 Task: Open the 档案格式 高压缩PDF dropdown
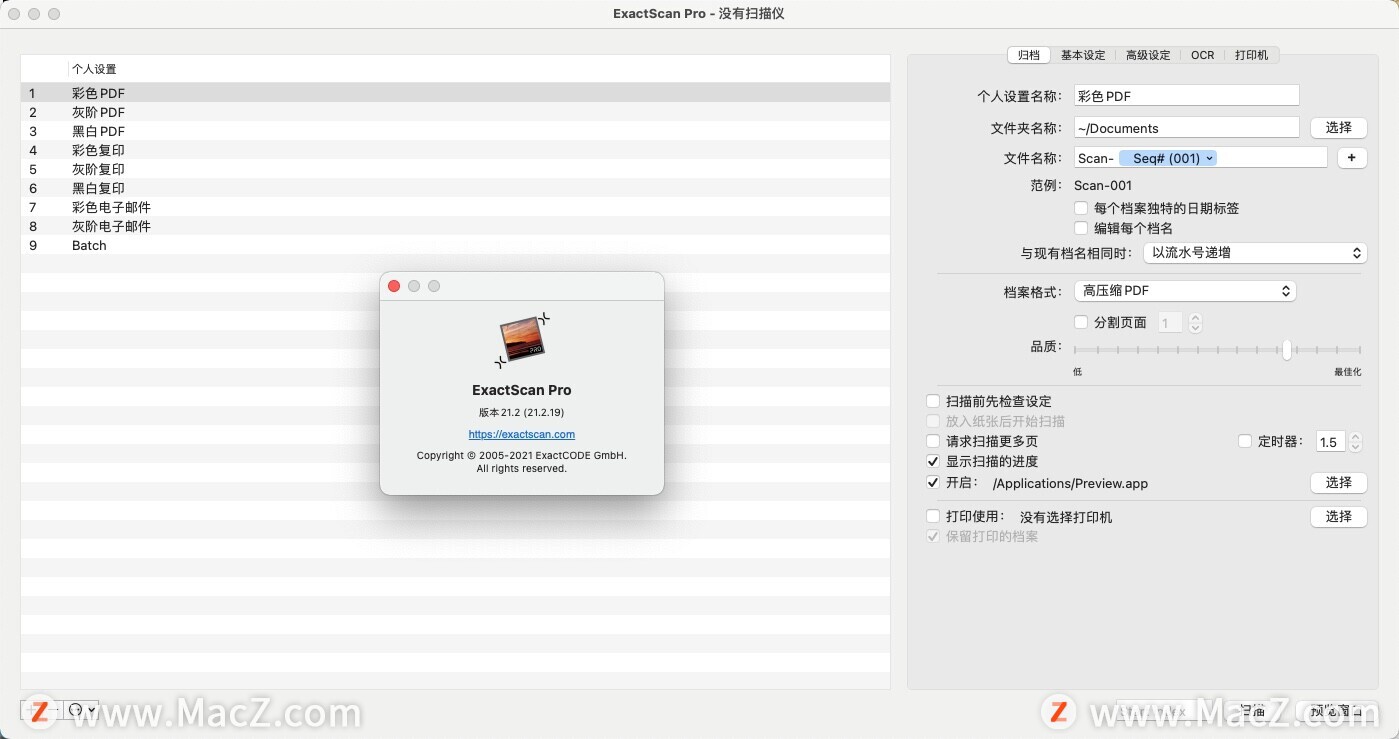tap(1185, 291)
